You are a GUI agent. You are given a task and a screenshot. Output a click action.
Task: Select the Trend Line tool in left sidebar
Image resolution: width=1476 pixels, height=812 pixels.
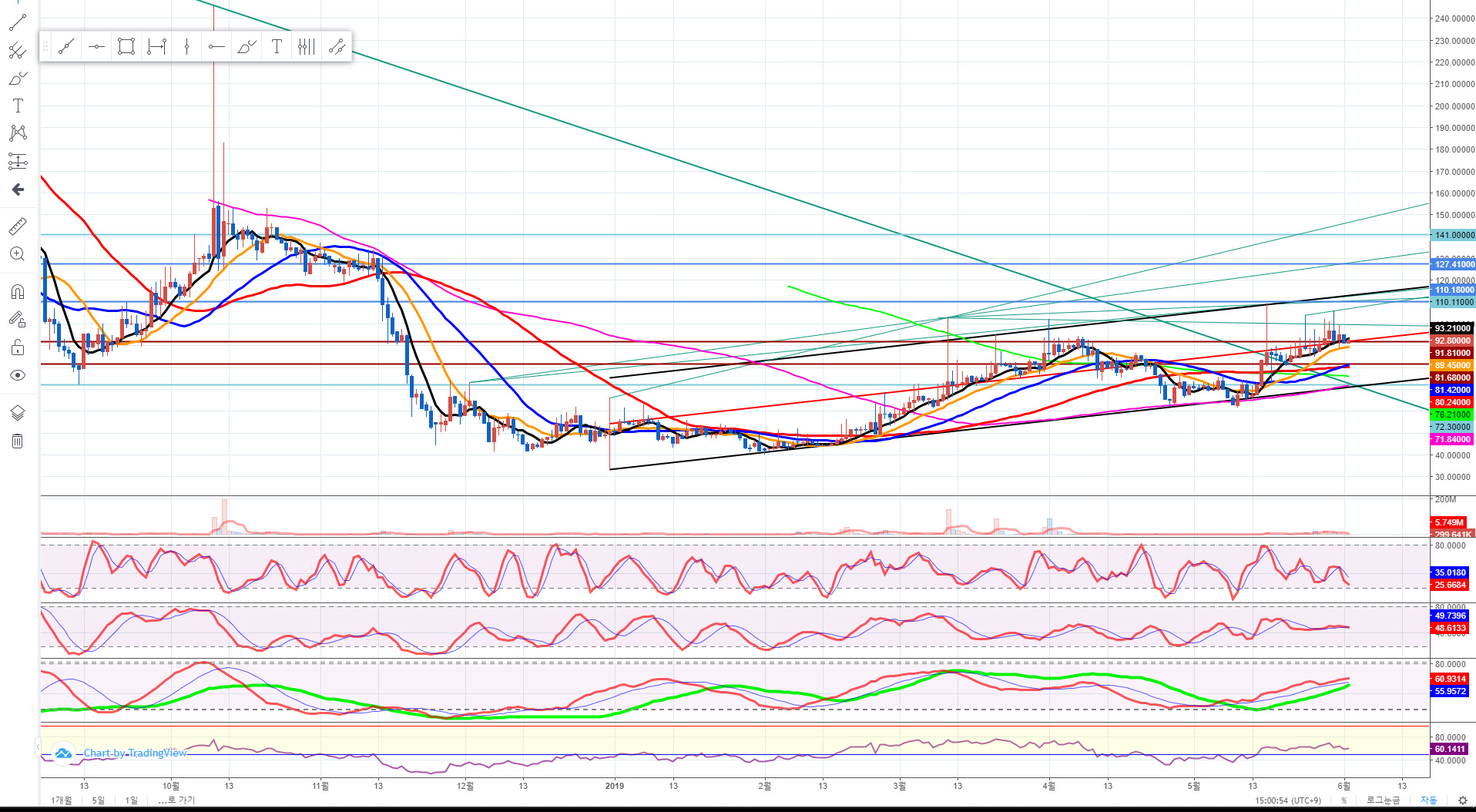18,23
